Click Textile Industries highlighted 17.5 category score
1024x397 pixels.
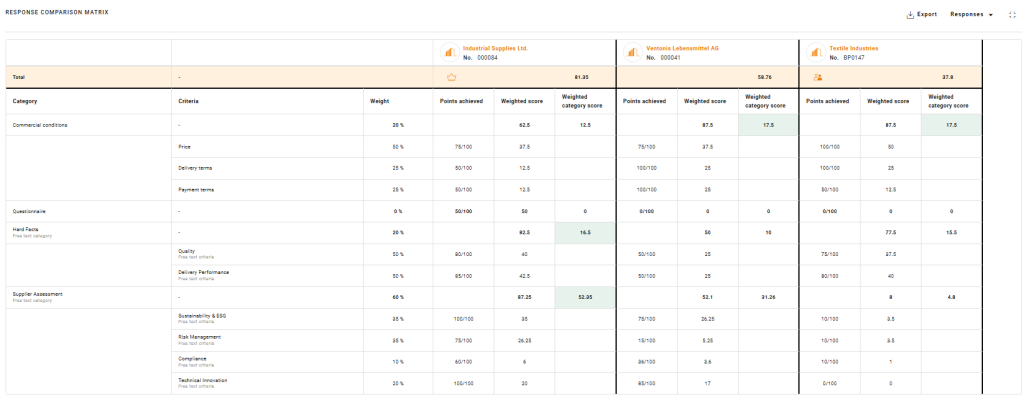click(952, 125)
